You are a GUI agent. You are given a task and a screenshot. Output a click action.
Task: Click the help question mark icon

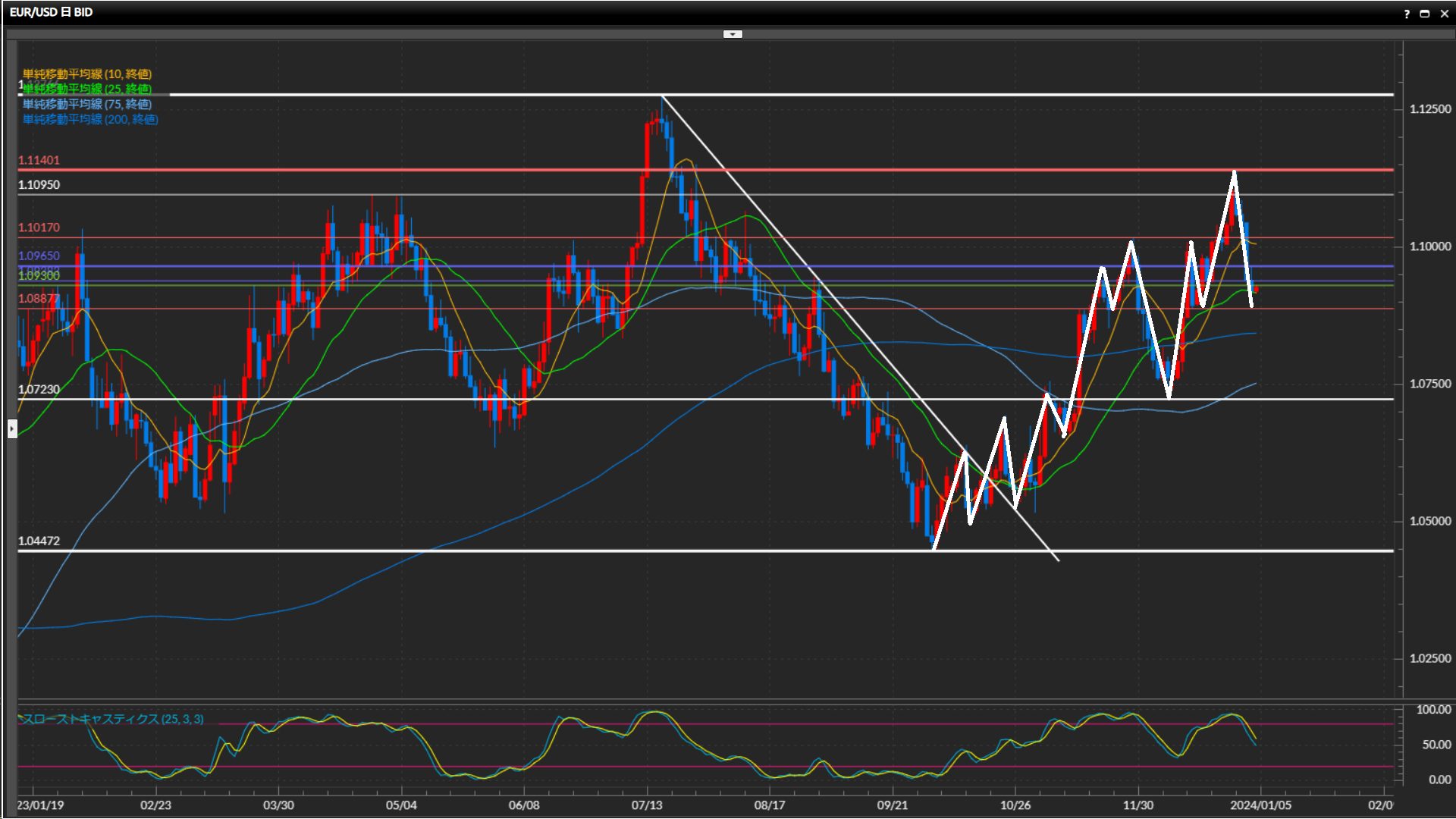(1407, 14)
